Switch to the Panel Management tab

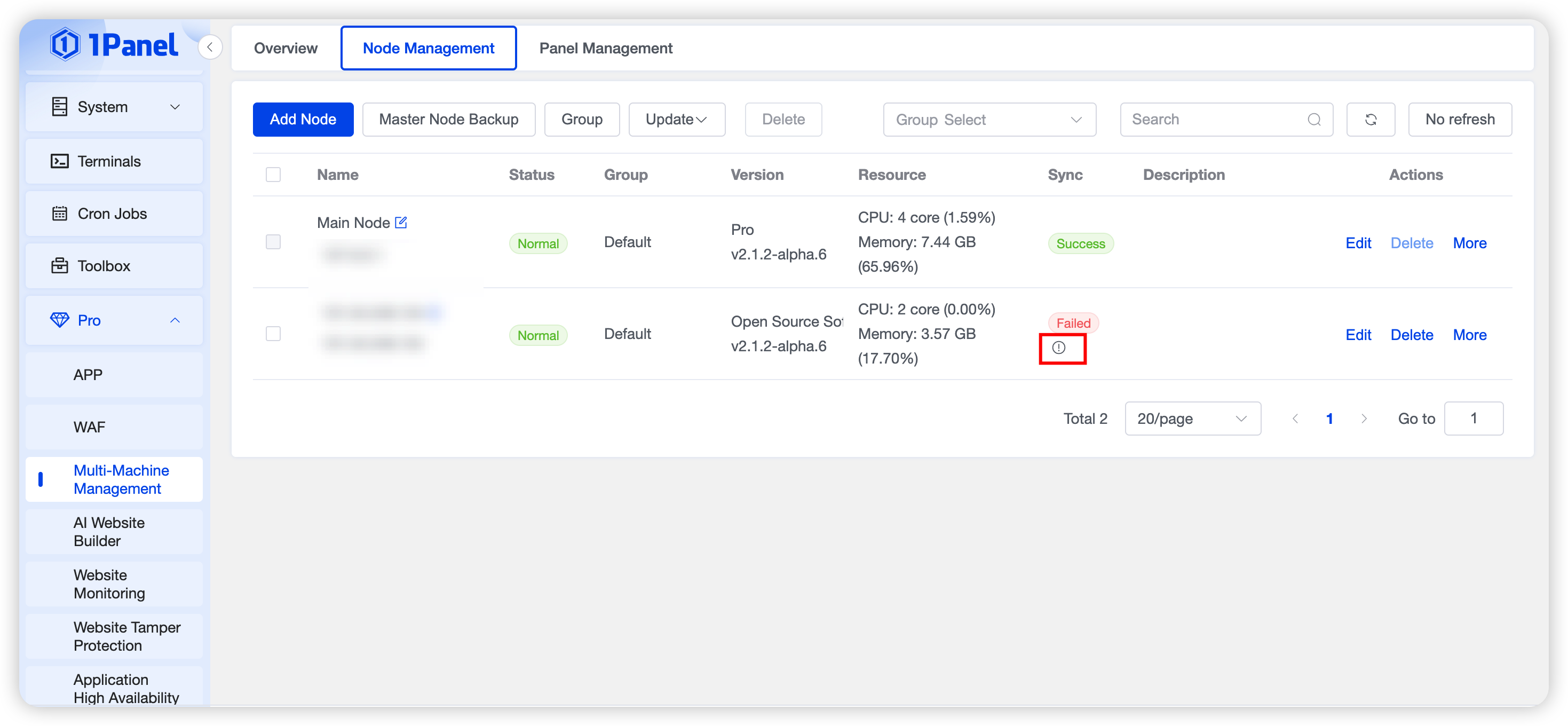point(605,48)
